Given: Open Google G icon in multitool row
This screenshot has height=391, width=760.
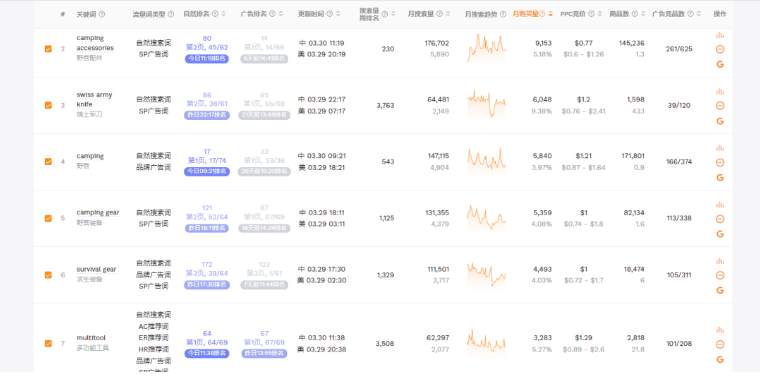Looking at the screenshot, I should pos(720,360).
